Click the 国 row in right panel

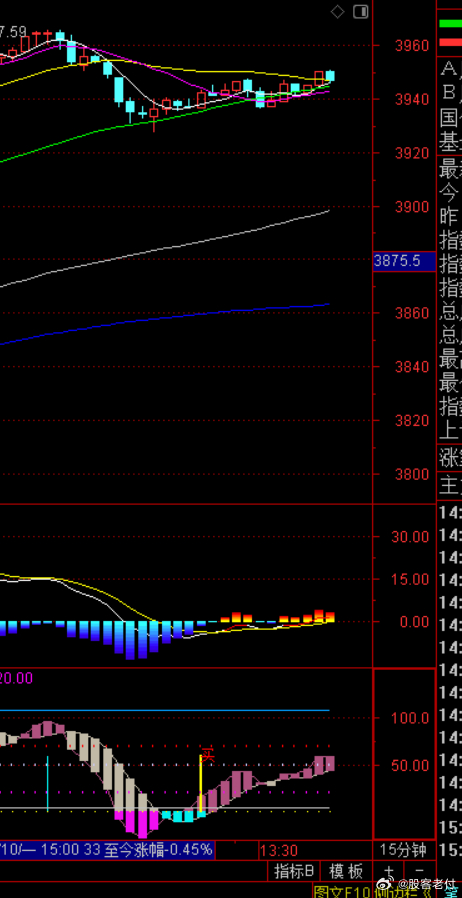pos(449,119)
